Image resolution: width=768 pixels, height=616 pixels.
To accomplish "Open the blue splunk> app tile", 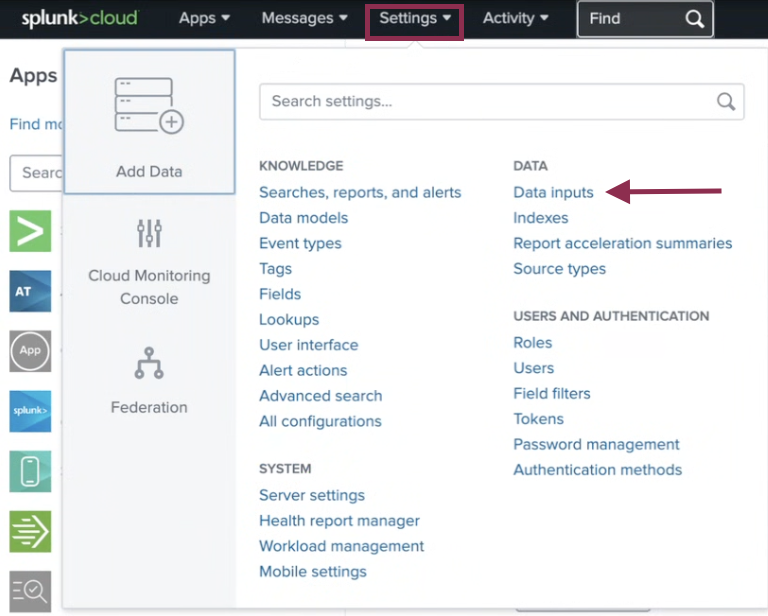I will (x=30, y=411).
